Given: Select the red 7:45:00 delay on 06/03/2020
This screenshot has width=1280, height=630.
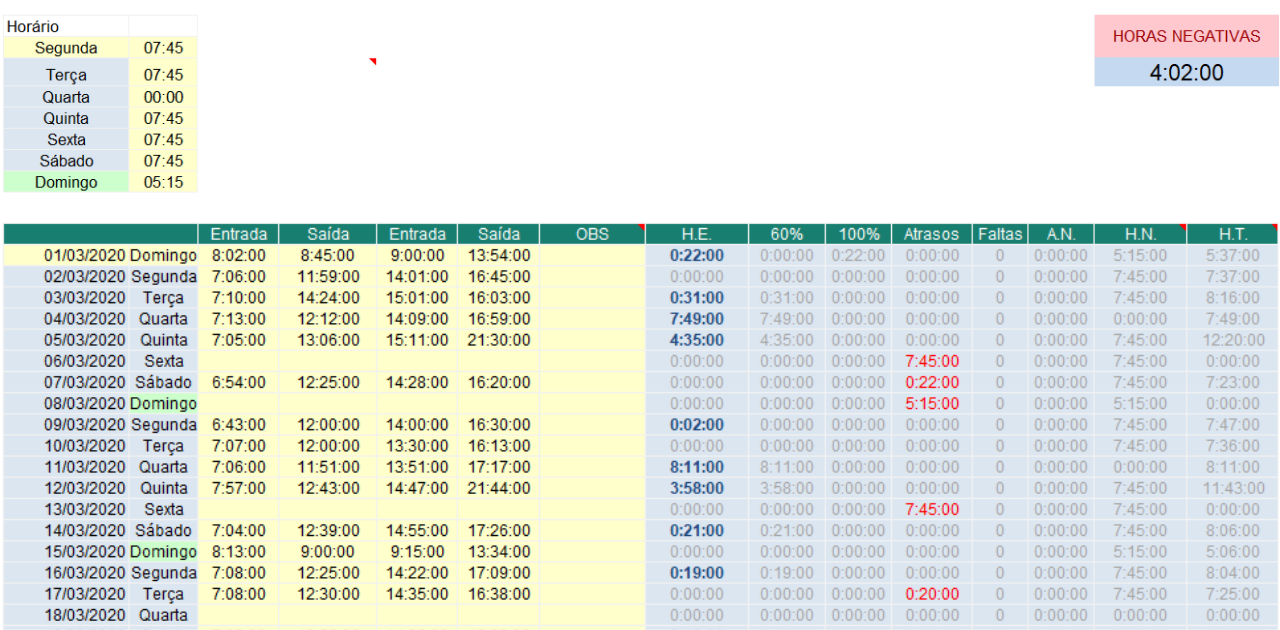Looking at the screenshot, I should 931,361.
